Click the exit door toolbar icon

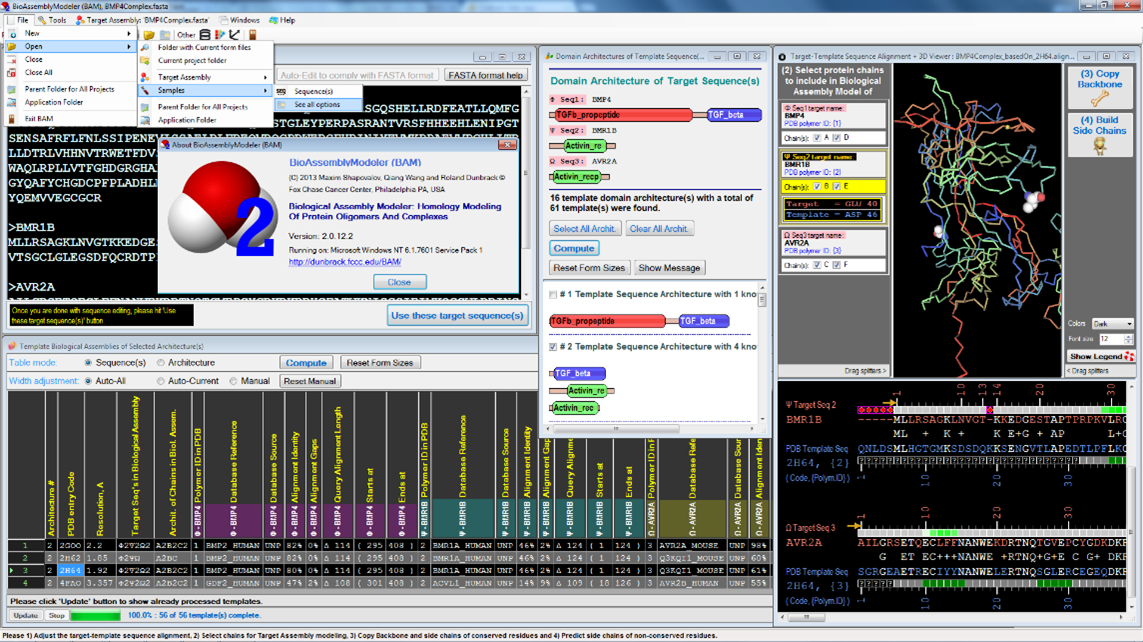point(252,34)
